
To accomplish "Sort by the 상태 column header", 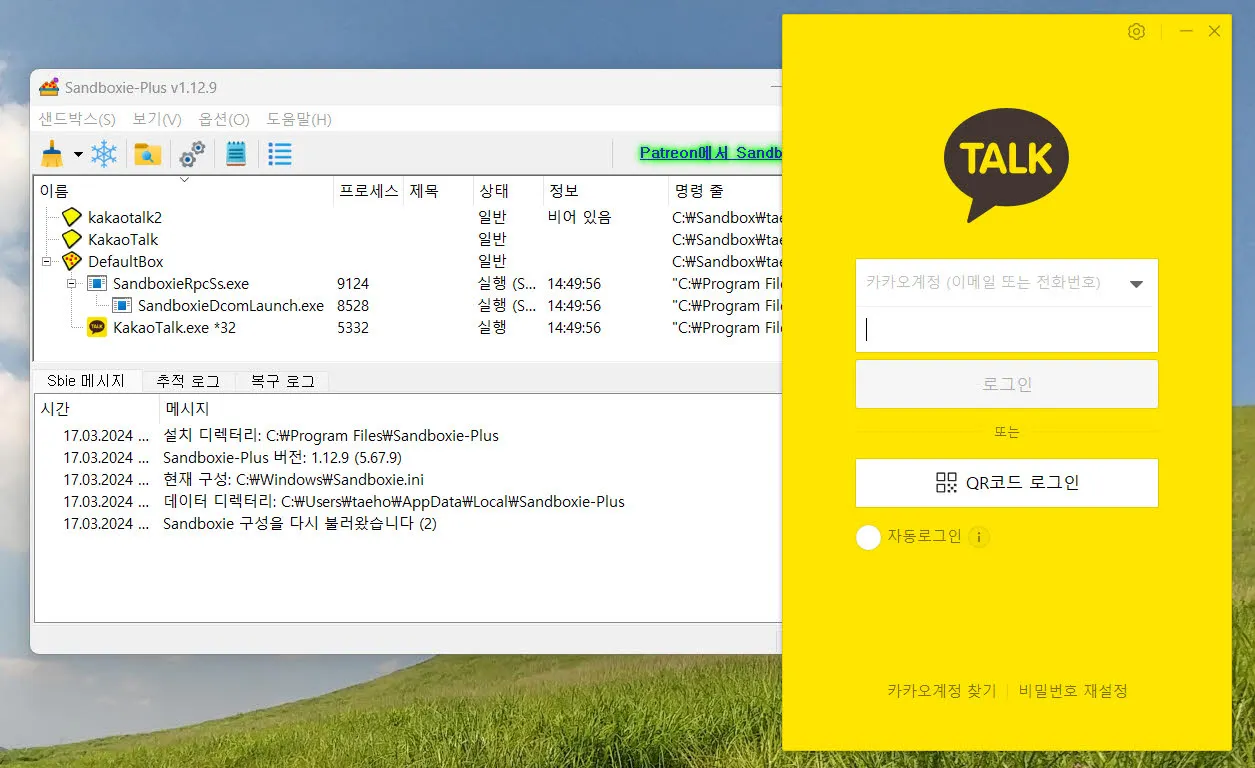I will point(508,191).
